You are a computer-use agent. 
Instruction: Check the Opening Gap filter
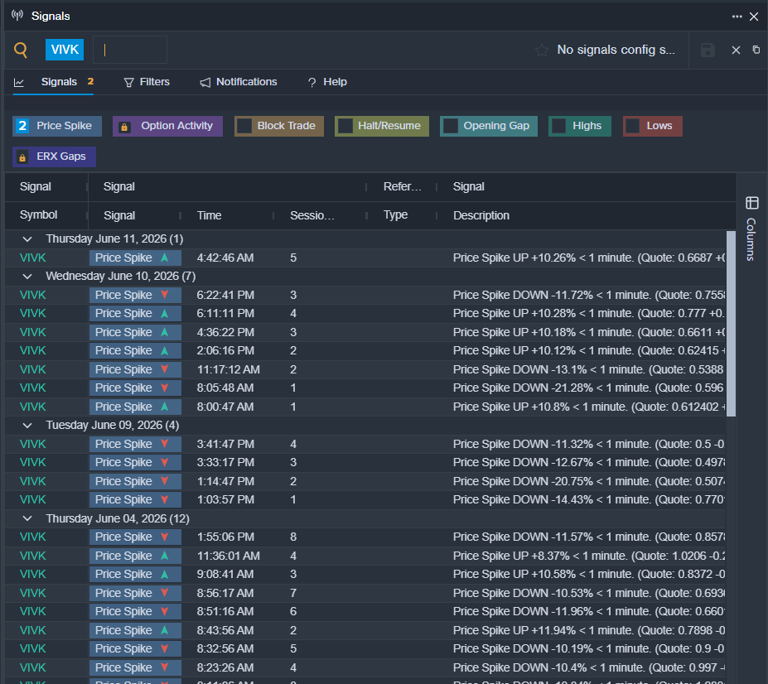[450, 126]
